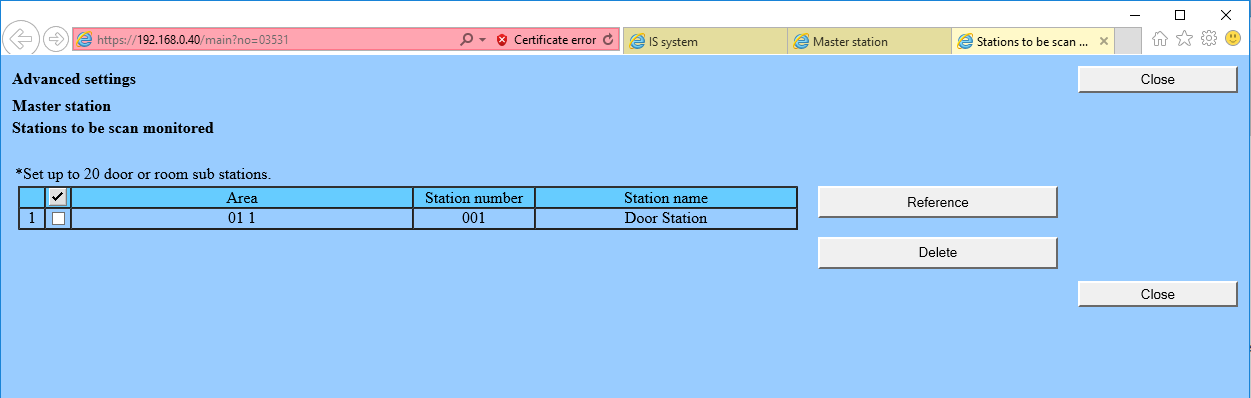Viewport: 1251px width, 398px height.
Task: Open a new blank browser tab
Action: (x=1128, y=41)
